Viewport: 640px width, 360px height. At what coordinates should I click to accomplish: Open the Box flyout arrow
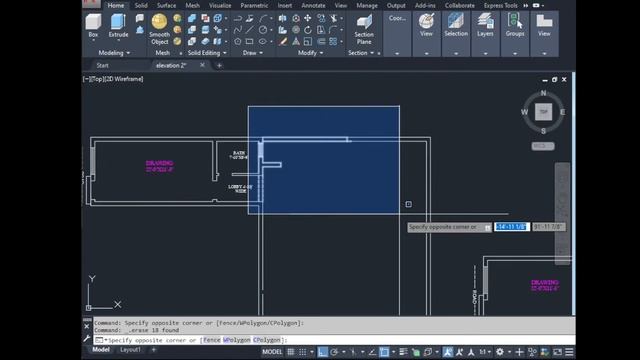(93, 41)
